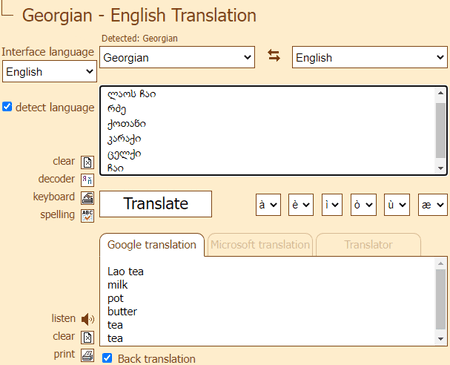Toggle the detect language checkbox
Viewport: 450px width, 365px height.
click(x=7, y=107)
